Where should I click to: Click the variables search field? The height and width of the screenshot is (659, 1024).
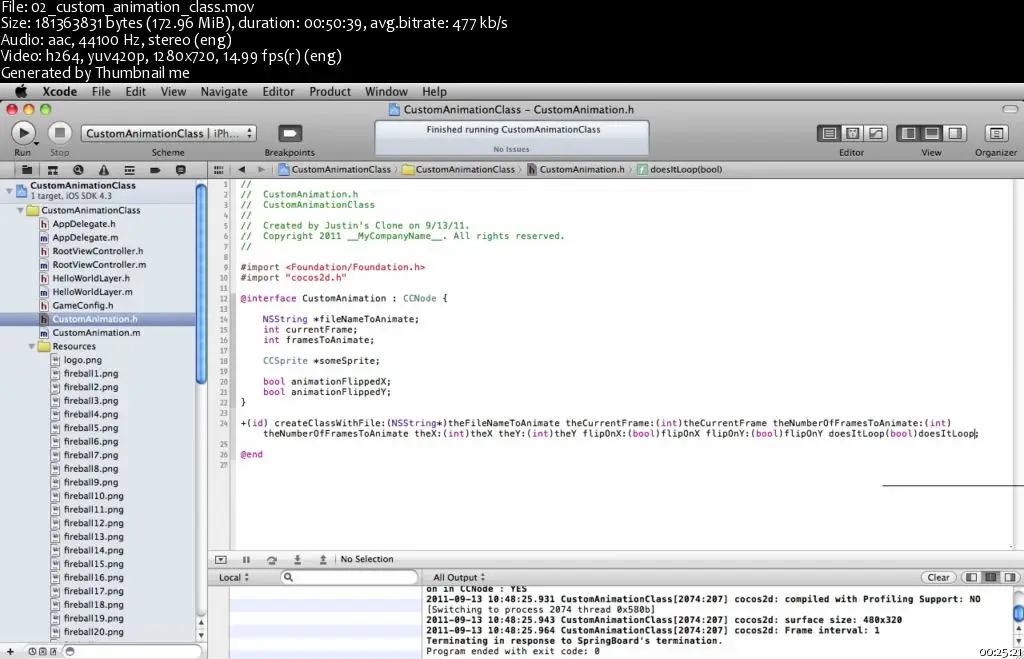pyautogui.click(x=349, y=578)
